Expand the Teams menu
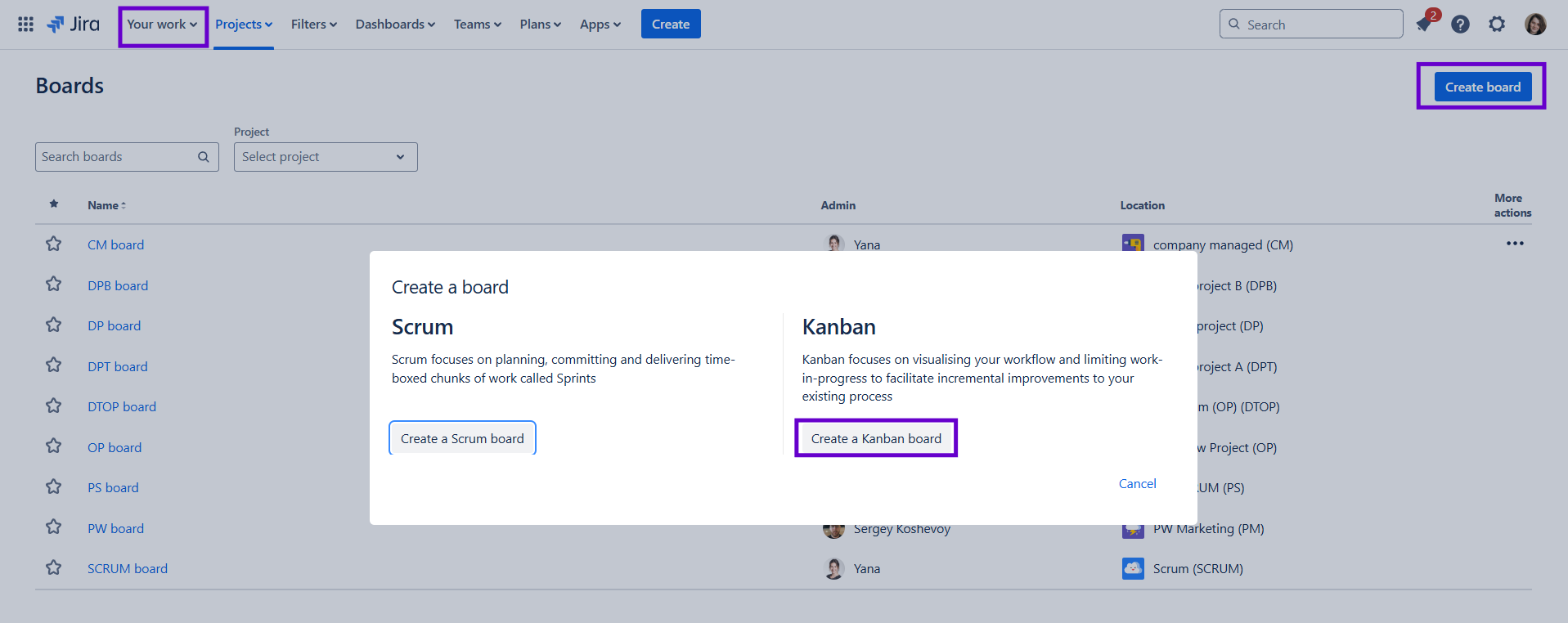Image resolution: width=1568 pixels, height=623 pixels. [478, 25]
